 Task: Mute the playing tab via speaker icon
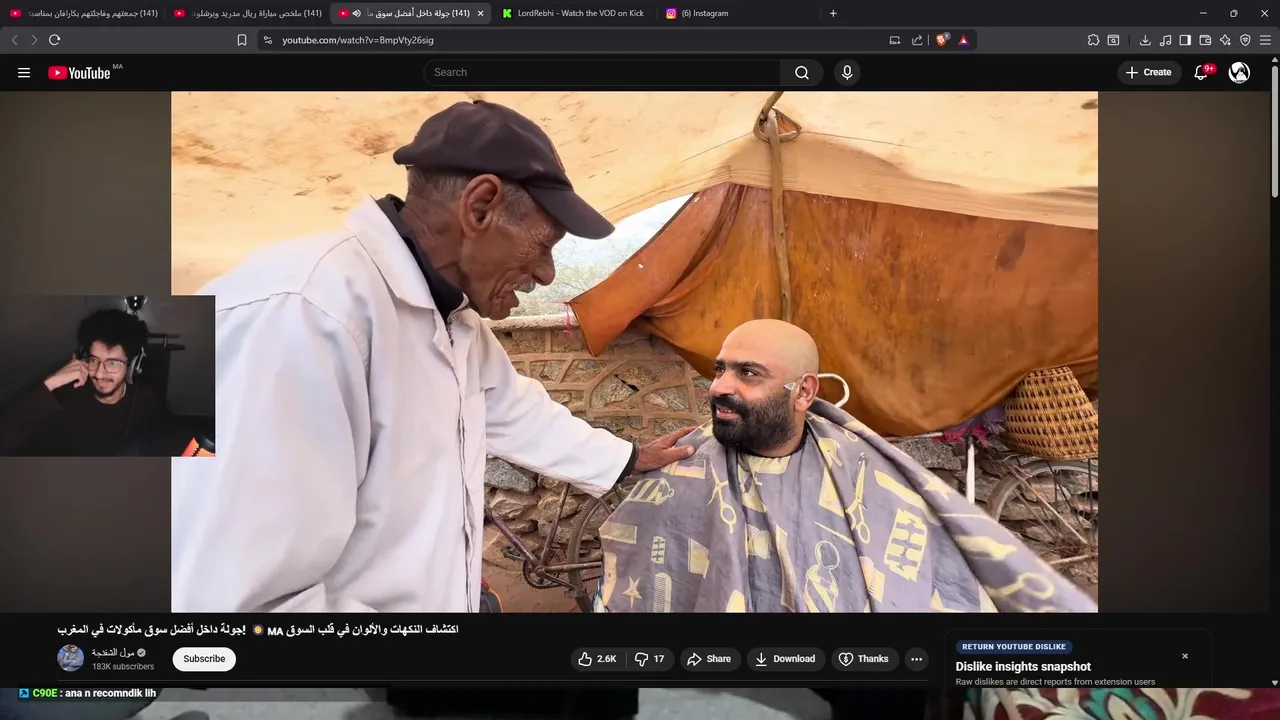357,13
